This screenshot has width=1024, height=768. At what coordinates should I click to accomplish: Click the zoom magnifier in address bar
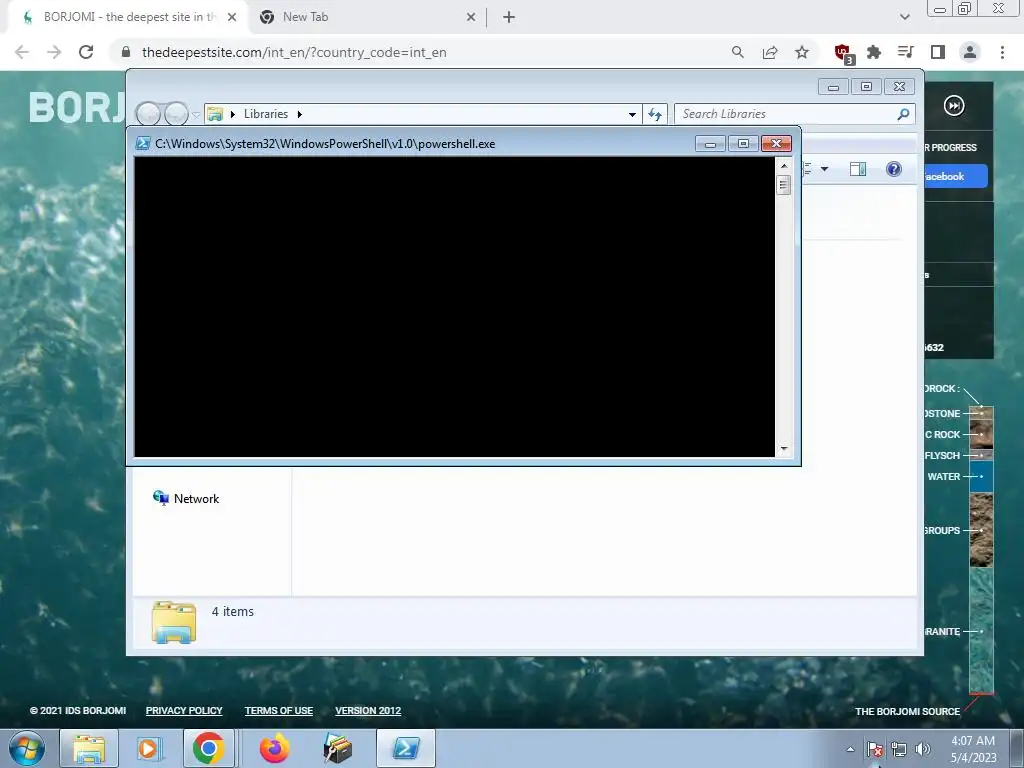pyautogui.click(x=737, y=52)
